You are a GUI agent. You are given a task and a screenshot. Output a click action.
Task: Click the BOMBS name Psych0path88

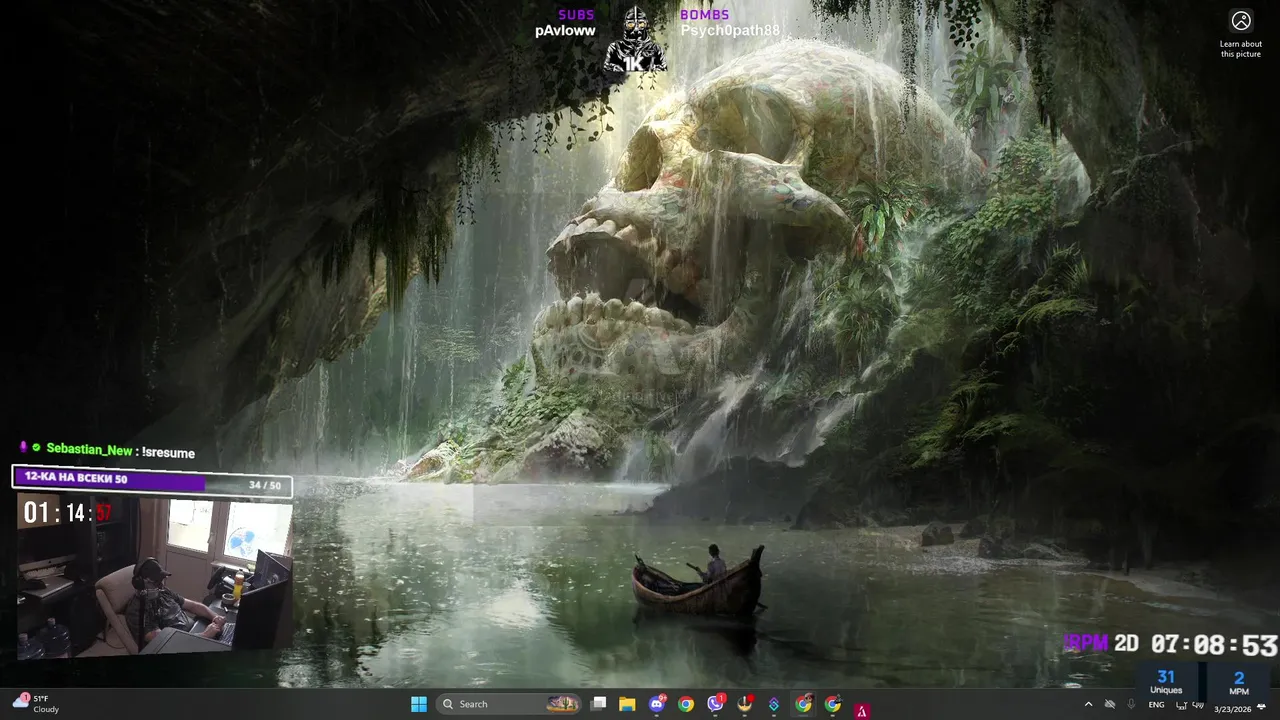pyautogui.click(x=730, y=31)
